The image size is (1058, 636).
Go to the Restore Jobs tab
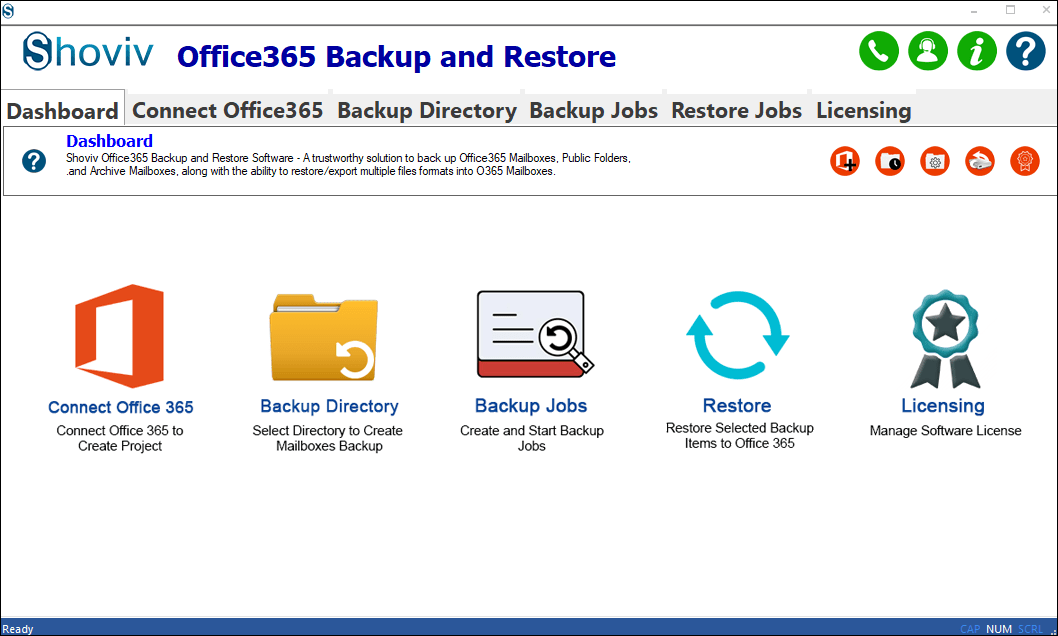click(x=736, y=111)
